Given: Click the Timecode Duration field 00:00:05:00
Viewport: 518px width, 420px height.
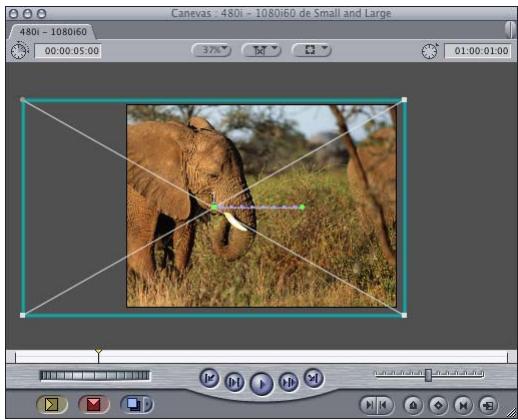Looking at the screenshot, I should click(x=68, y=51).
